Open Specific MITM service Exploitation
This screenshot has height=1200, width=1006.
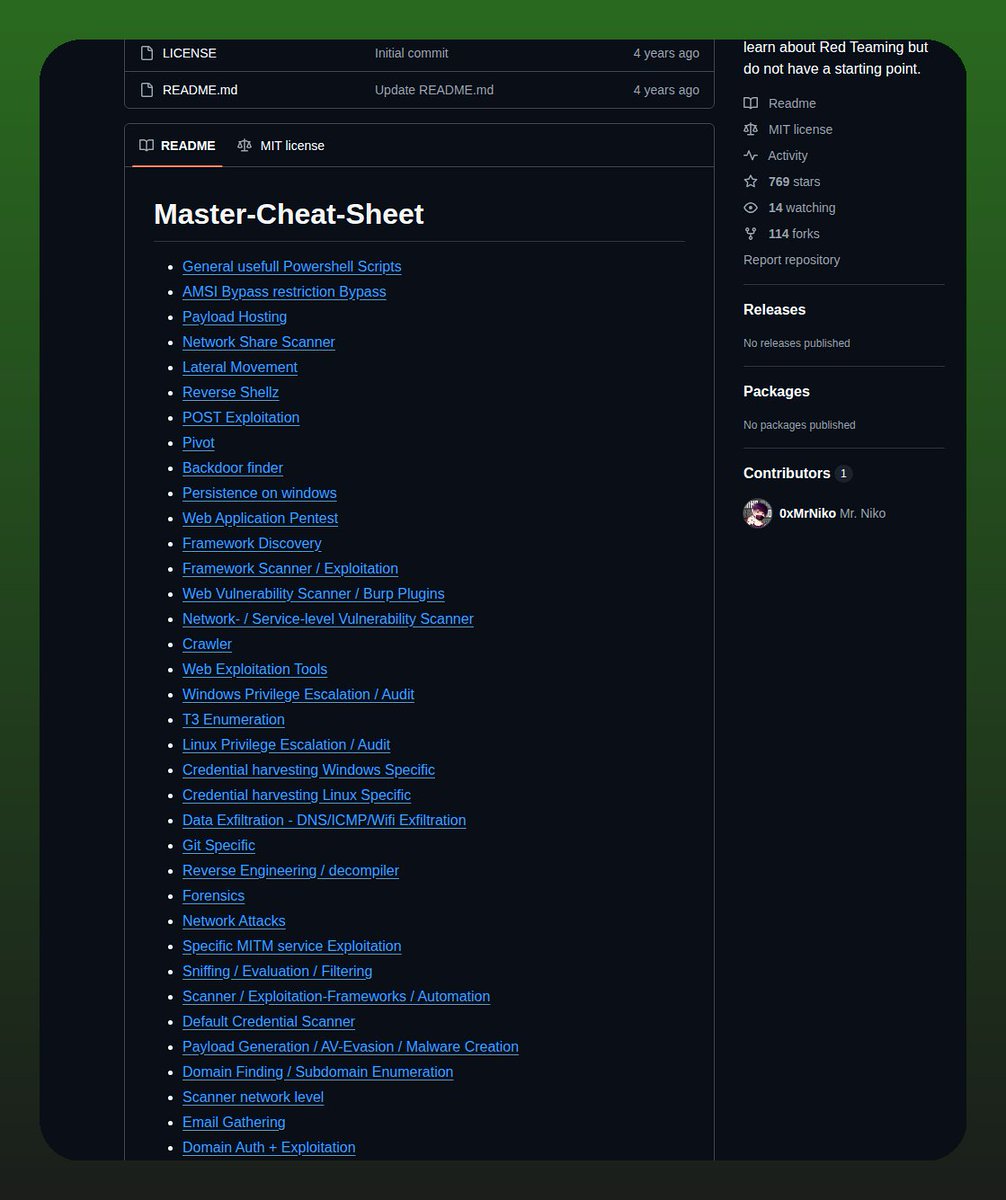[x=292, y=946]
